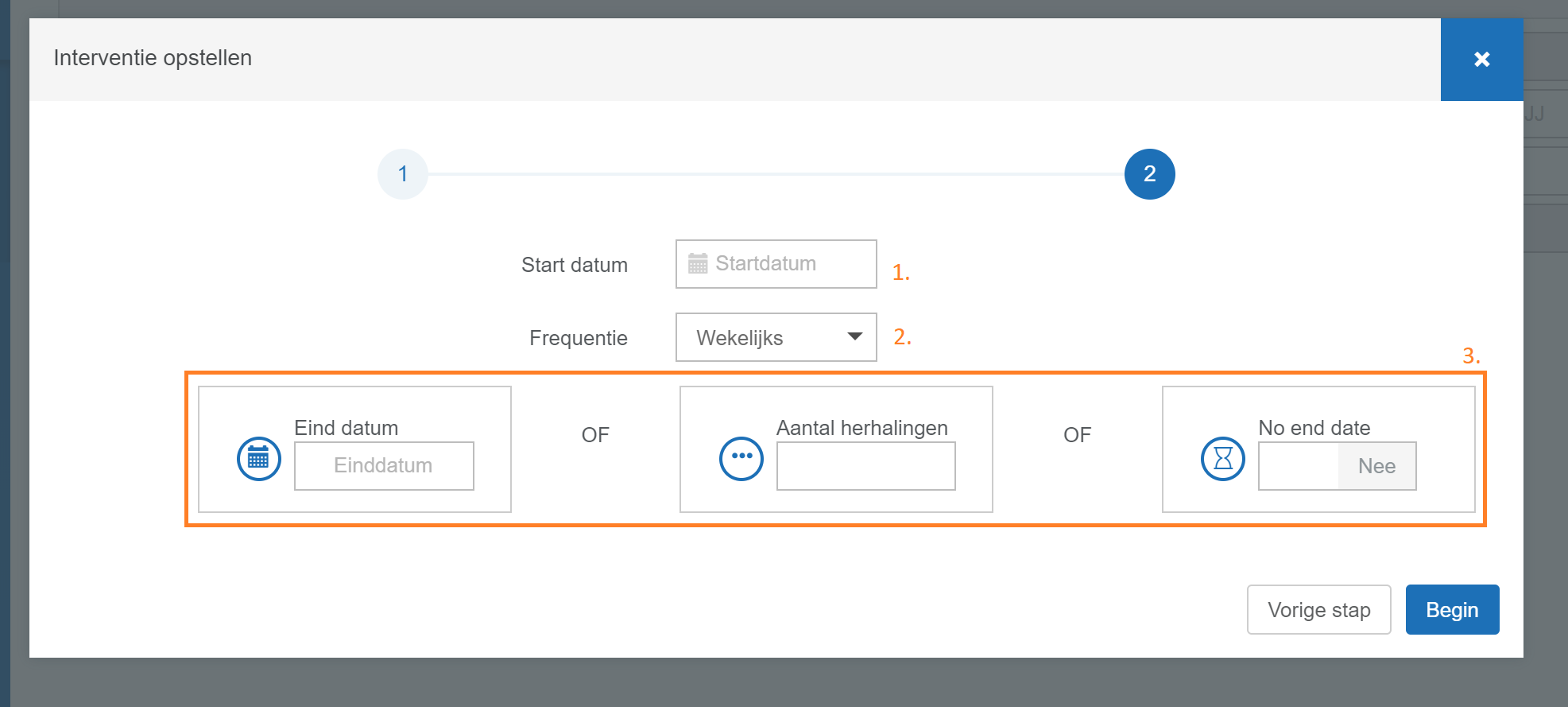Click the hourglass icon for No end date
The height and width of the screenshot is (707, 1568).
[1223, 459]
